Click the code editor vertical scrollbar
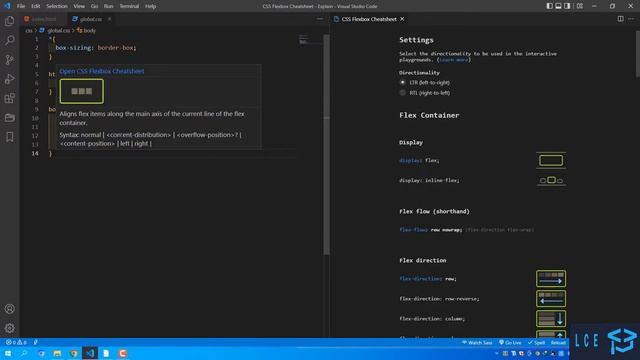Viewport: 640px width, 360px height. pyautogui.click(x=326, y=145)
